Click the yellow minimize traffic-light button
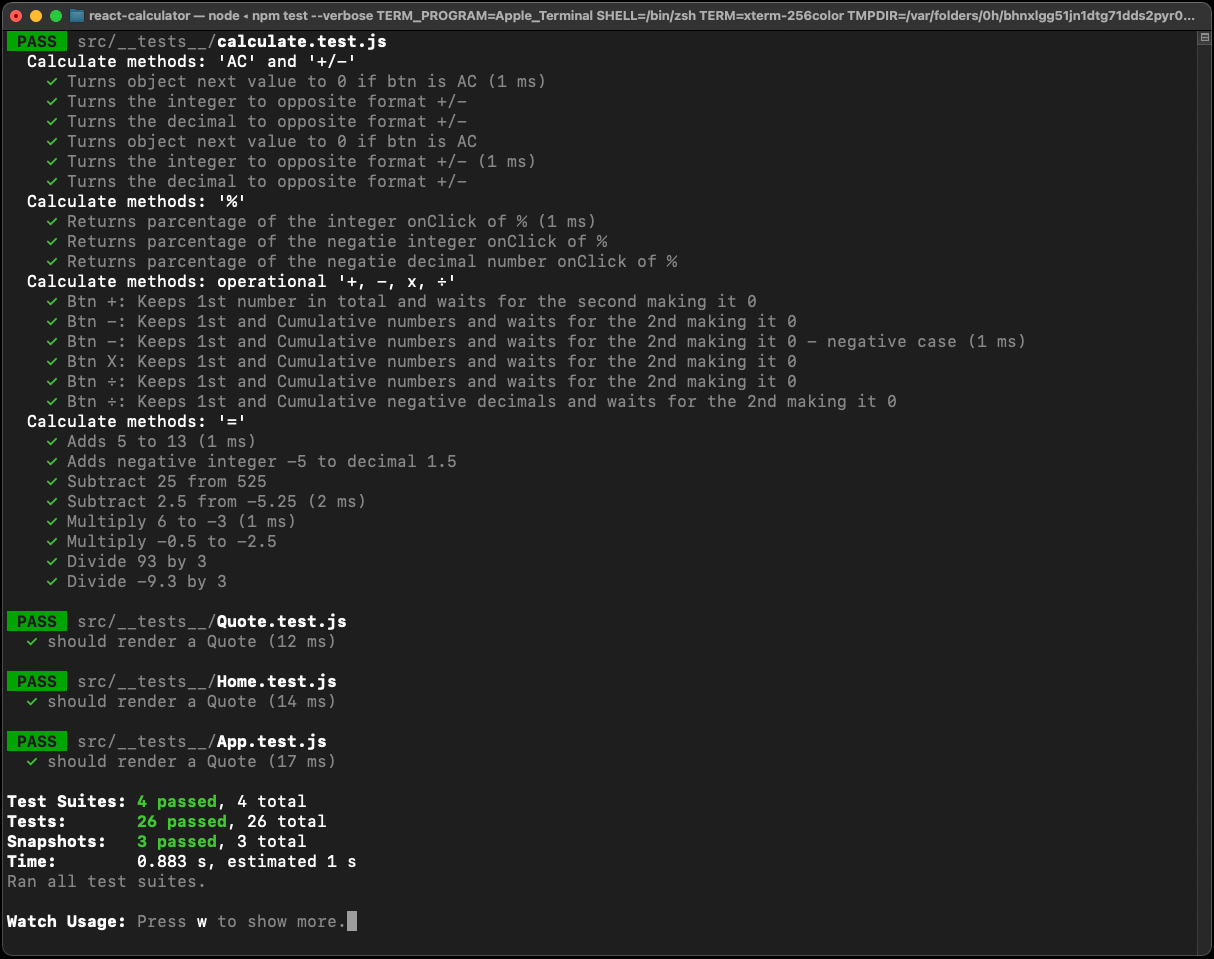This screenshot has height=959, width=1214. tap(36, 15)
